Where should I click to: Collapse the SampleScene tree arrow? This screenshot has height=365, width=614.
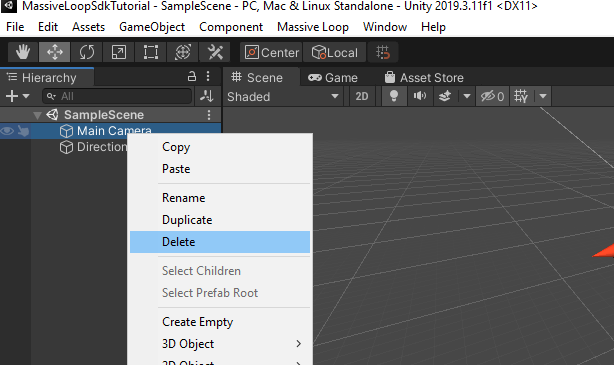(37, 115)
